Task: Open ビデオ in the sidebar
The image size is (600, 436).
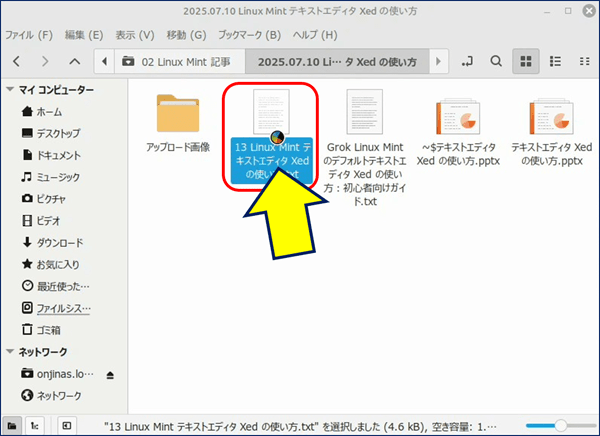Action: [41, 220]
